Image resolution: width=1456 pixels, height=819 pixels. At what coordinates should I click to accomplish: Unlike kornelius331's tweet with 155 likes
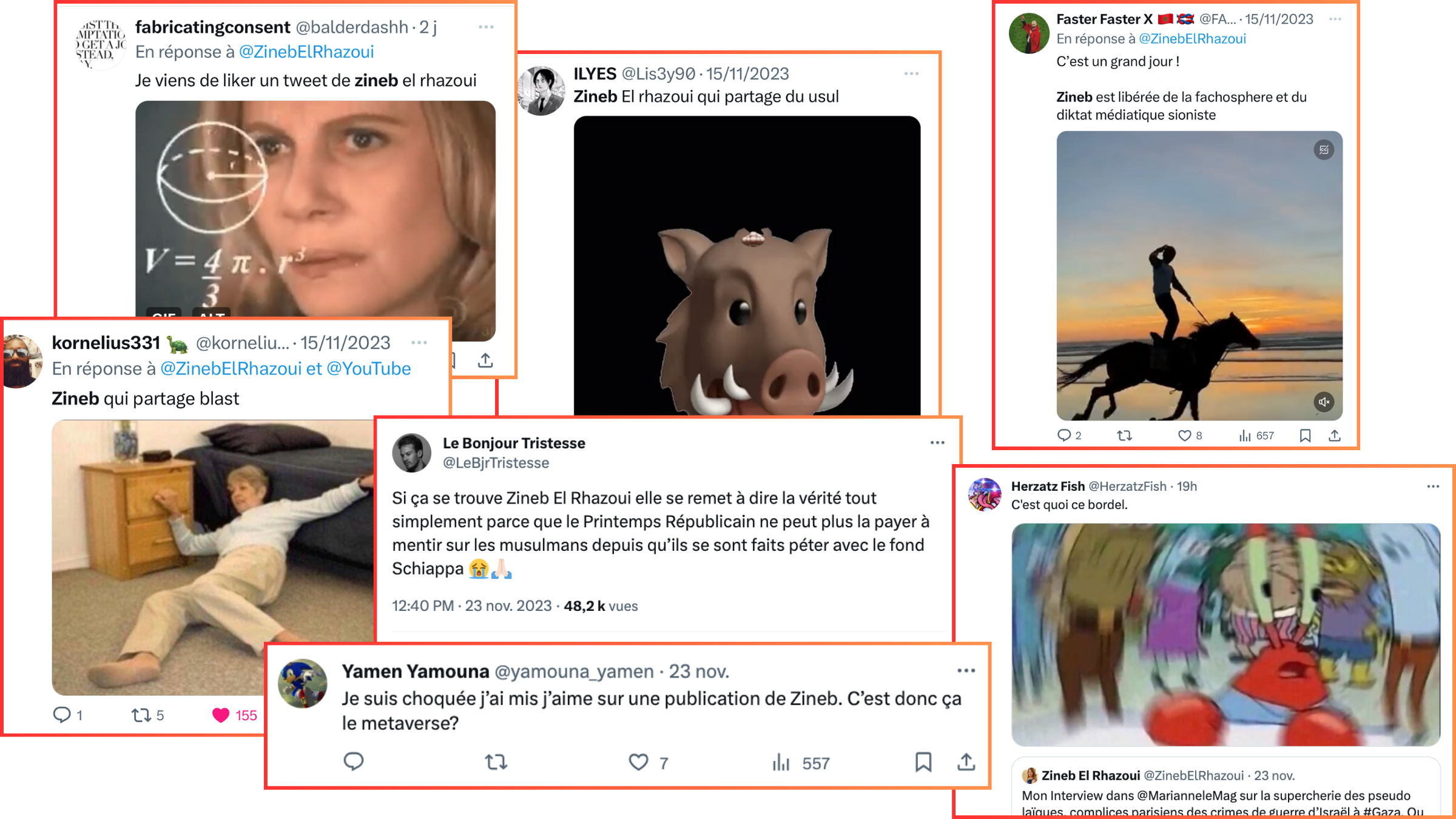click(221, 715)
